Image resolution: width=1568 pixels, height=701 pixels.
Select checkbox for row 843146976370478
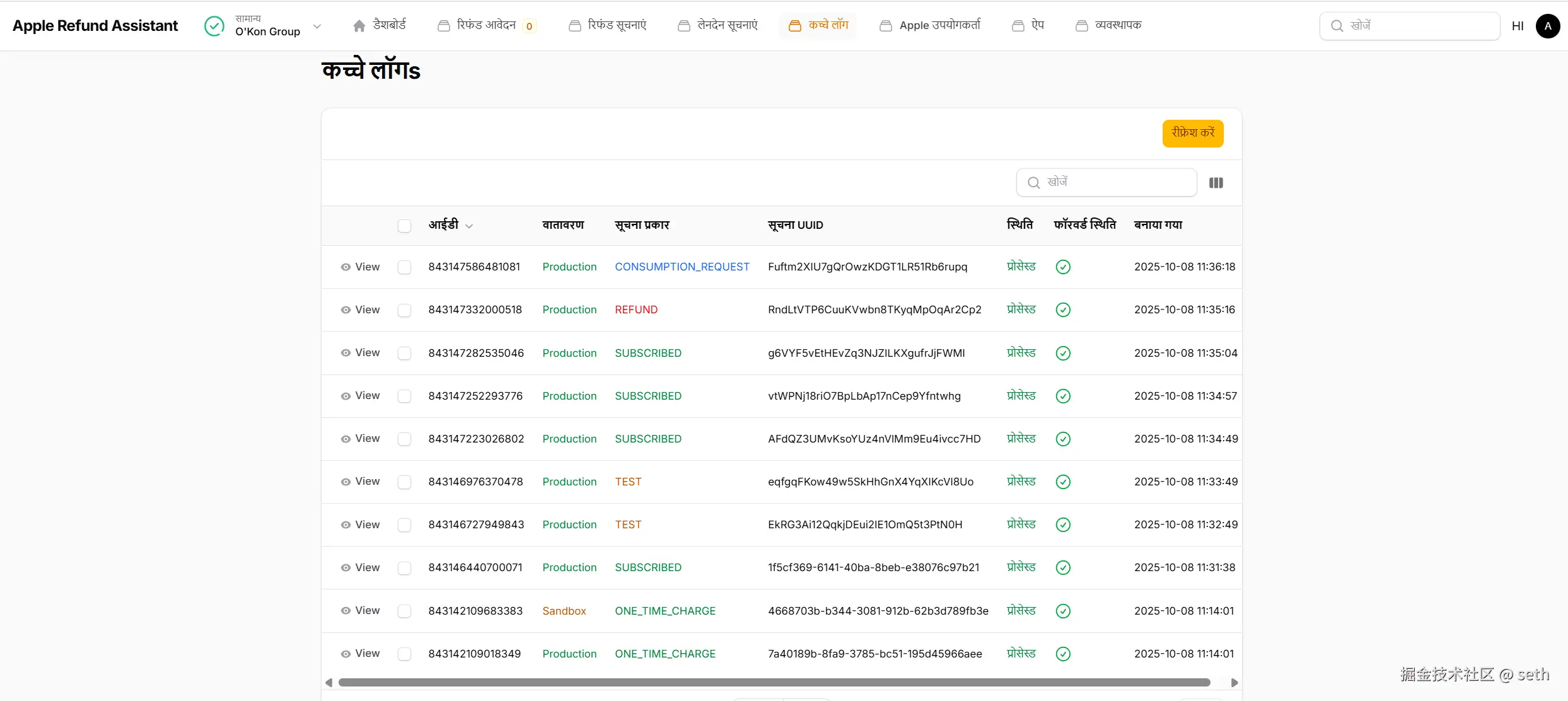404,482
